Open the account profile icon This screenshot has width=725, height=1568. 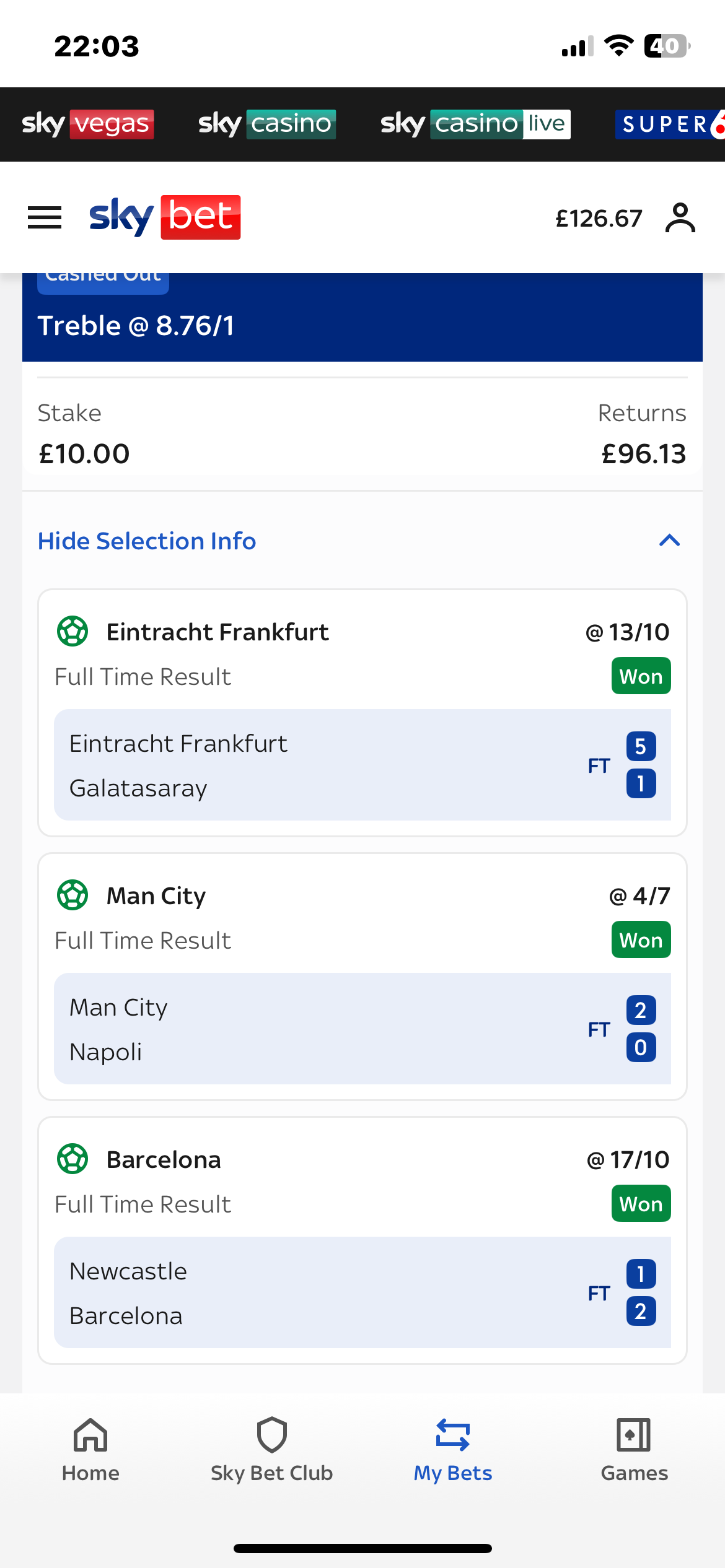(680, 217)
